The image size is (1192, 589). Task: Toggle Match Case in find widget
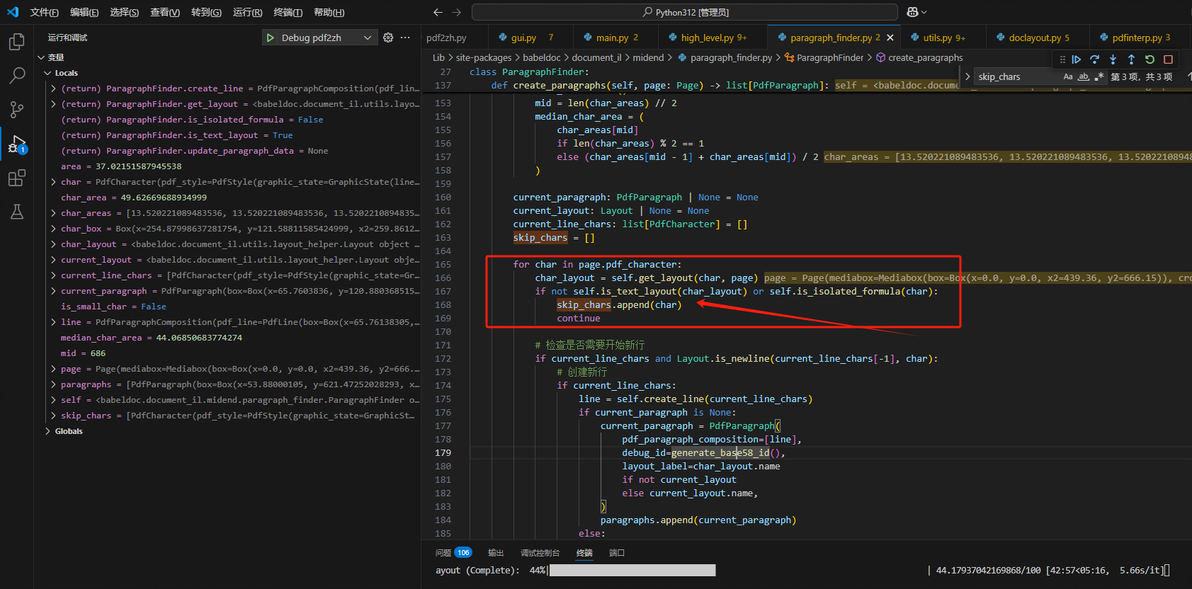pyautogui.click(x=1068, y=76)
